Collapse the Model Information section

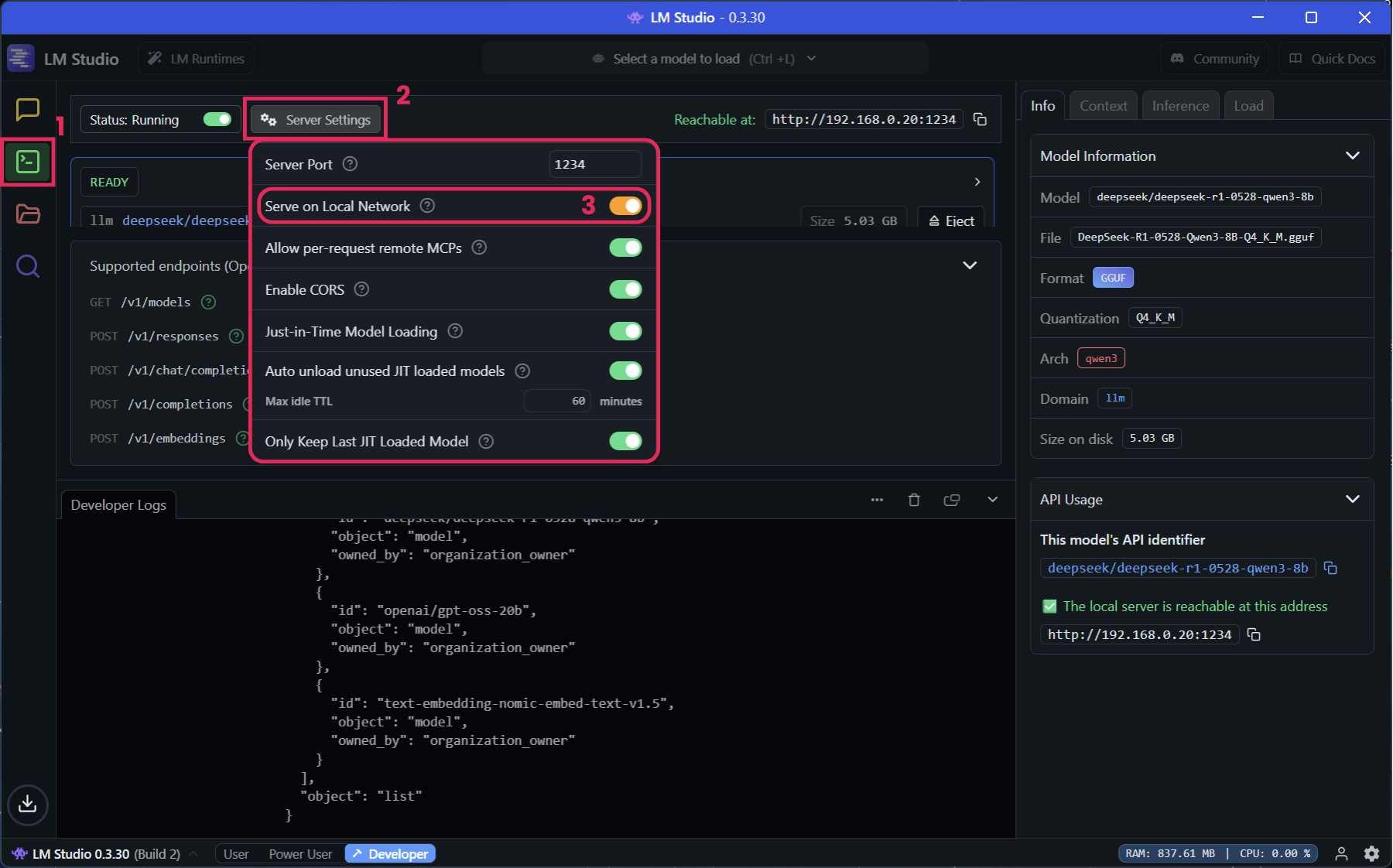pyautogui.click(x=1353, y=155)
